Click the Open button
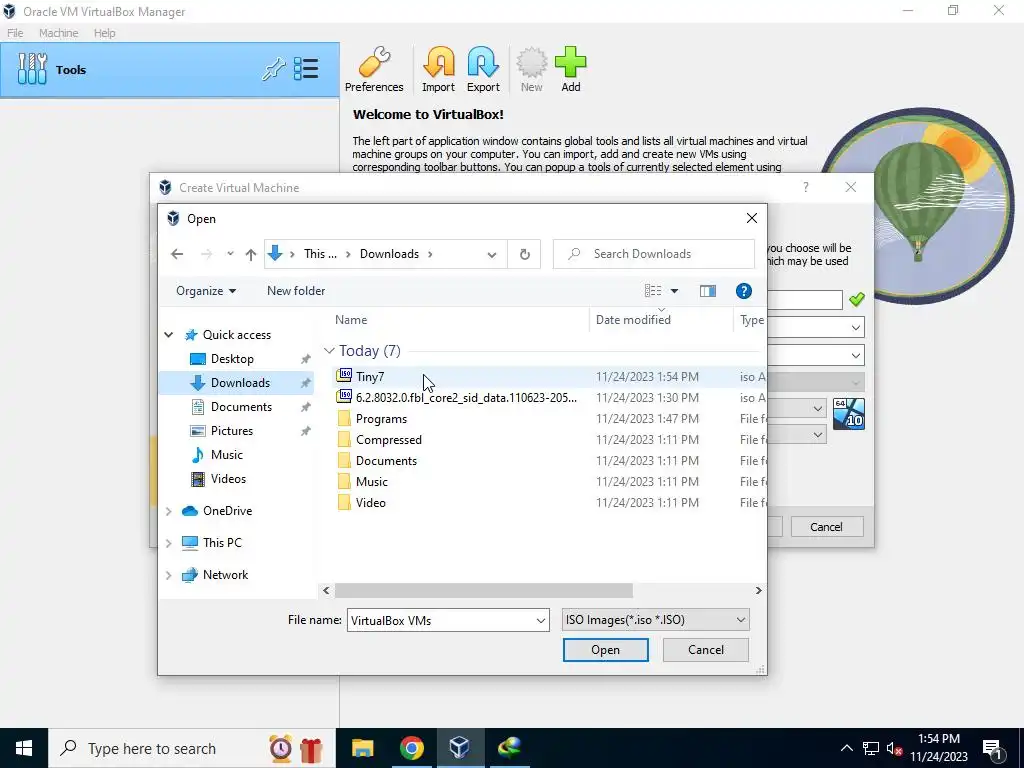 click(605, 650)
